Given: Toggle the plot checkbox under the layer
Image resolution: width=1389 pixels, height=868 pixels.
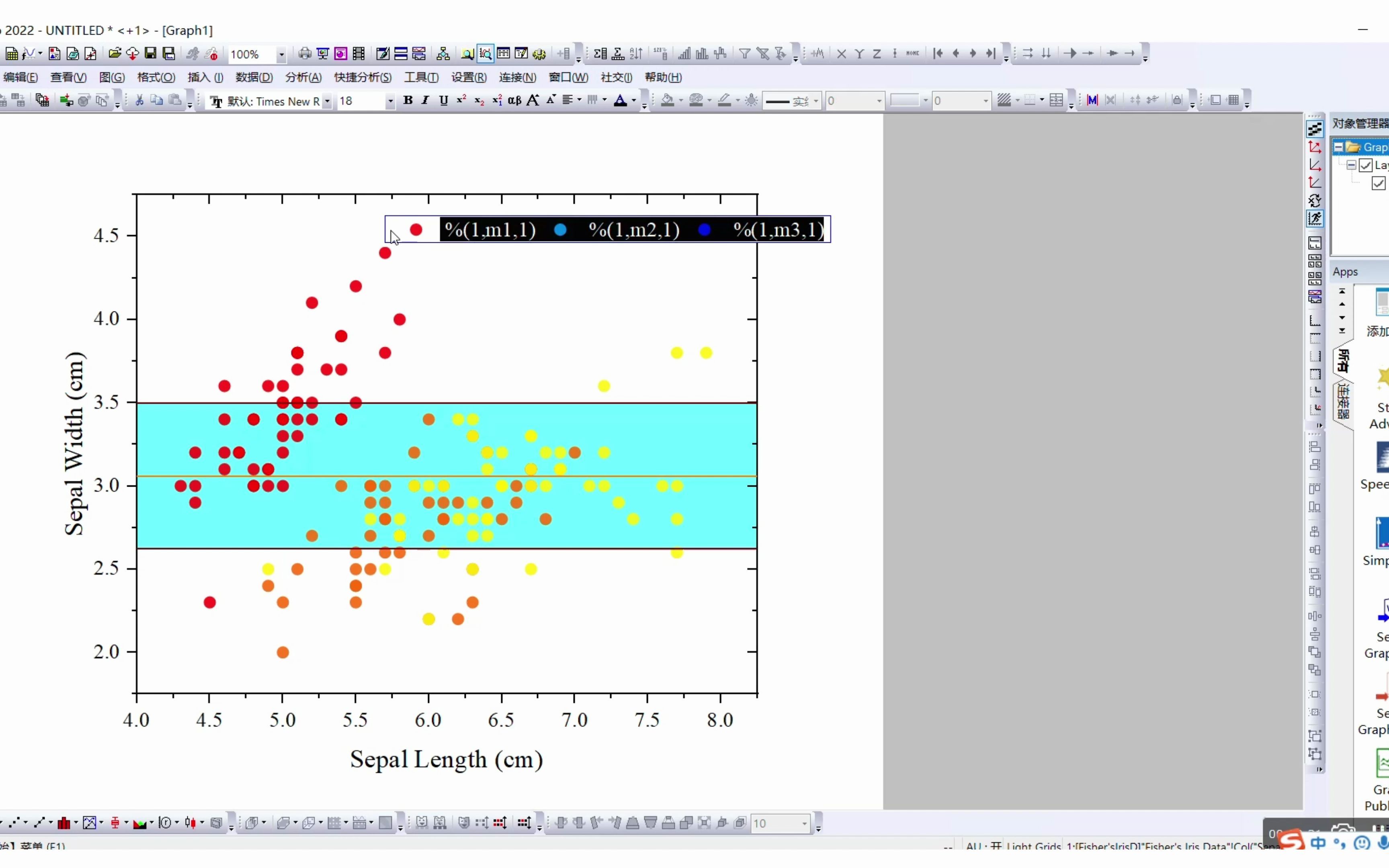Looking at the screenshot, I should [x=1379, y=183].
